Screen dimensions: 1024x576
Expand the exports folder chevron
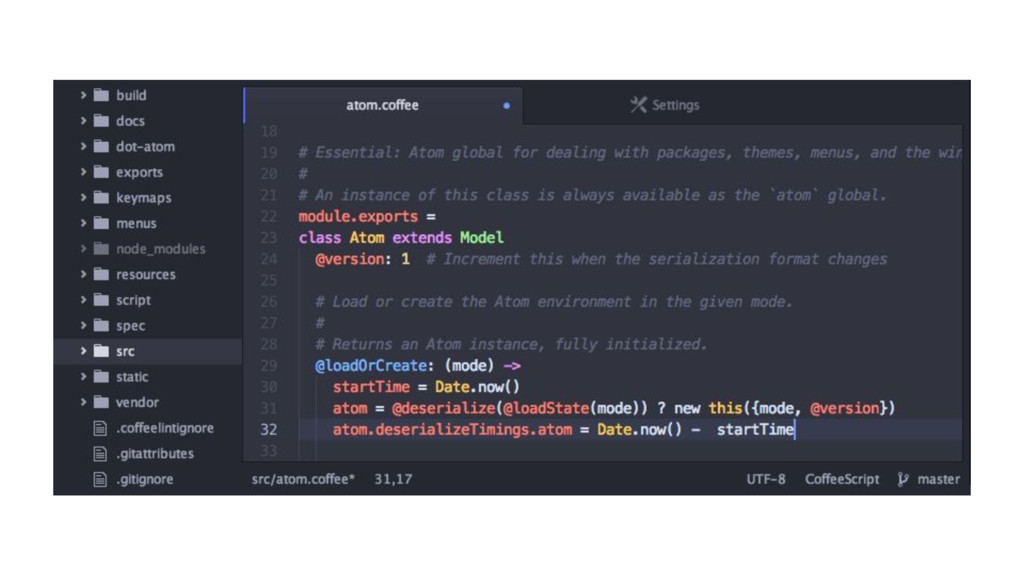click(84, 172)
